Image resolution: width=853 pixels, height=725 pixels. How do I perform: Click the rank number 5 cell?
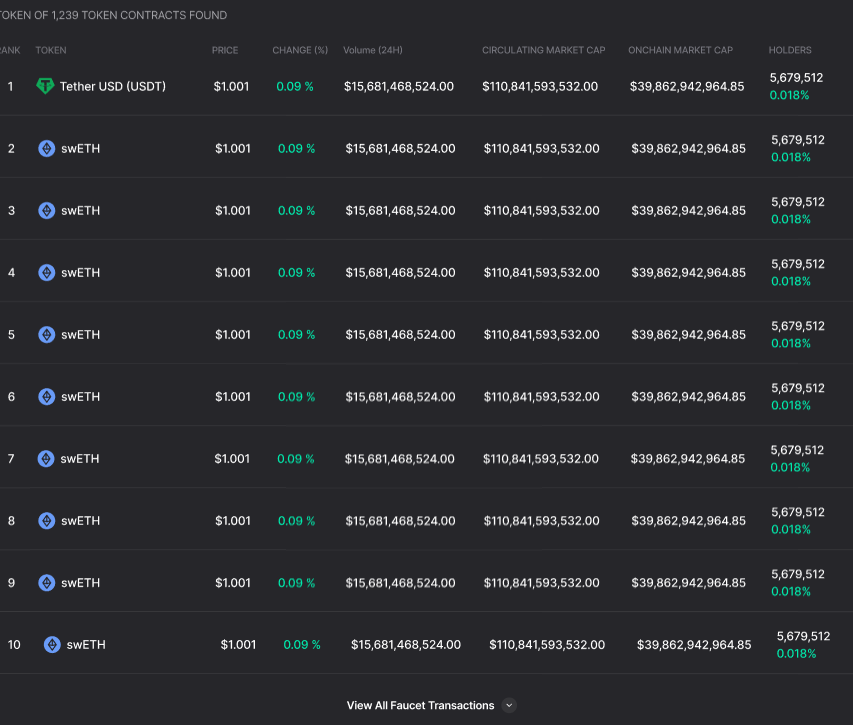[11, 334]
